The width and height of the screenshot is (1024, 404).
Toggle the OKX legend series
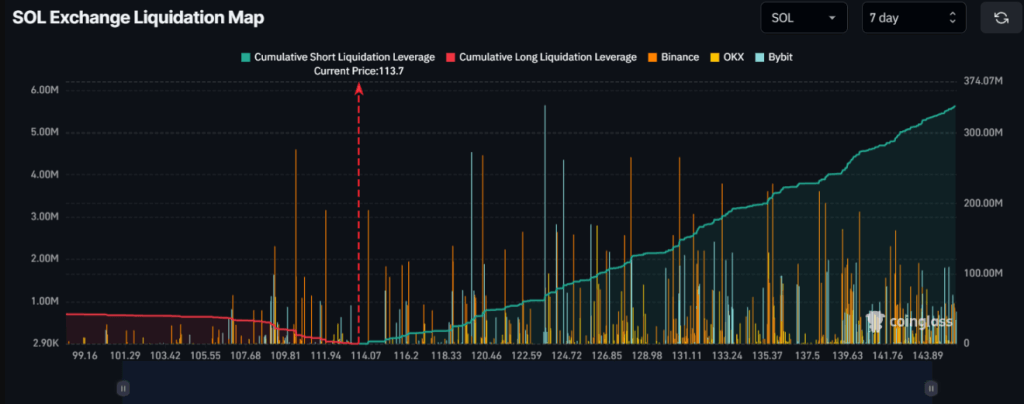[x=726, y=57]
